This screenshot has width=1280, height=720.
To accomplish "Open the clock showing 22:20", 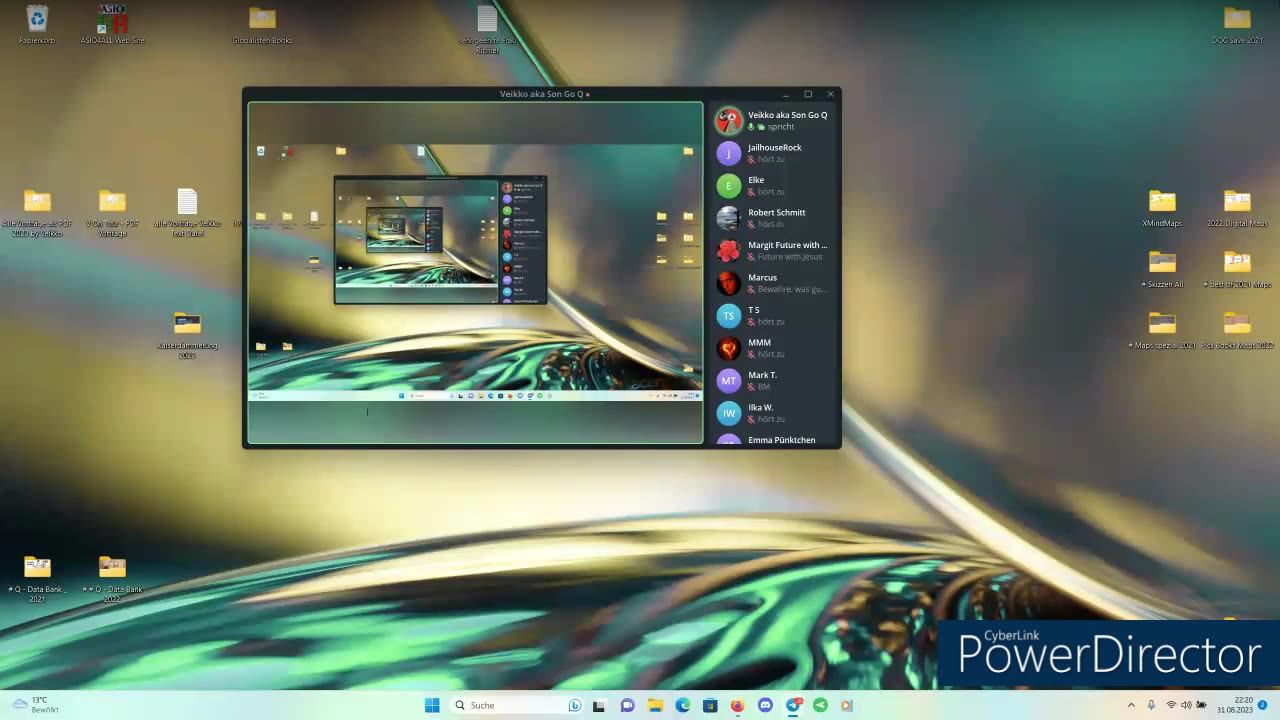I will 1235,705.
